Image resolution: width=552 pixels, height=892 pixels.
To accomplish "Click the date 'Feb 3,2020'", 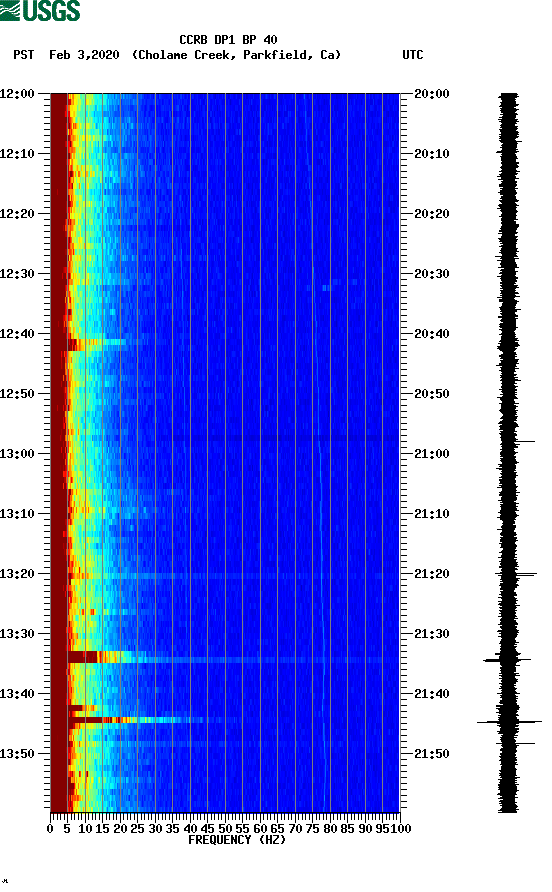I will (x=84, y=55).
